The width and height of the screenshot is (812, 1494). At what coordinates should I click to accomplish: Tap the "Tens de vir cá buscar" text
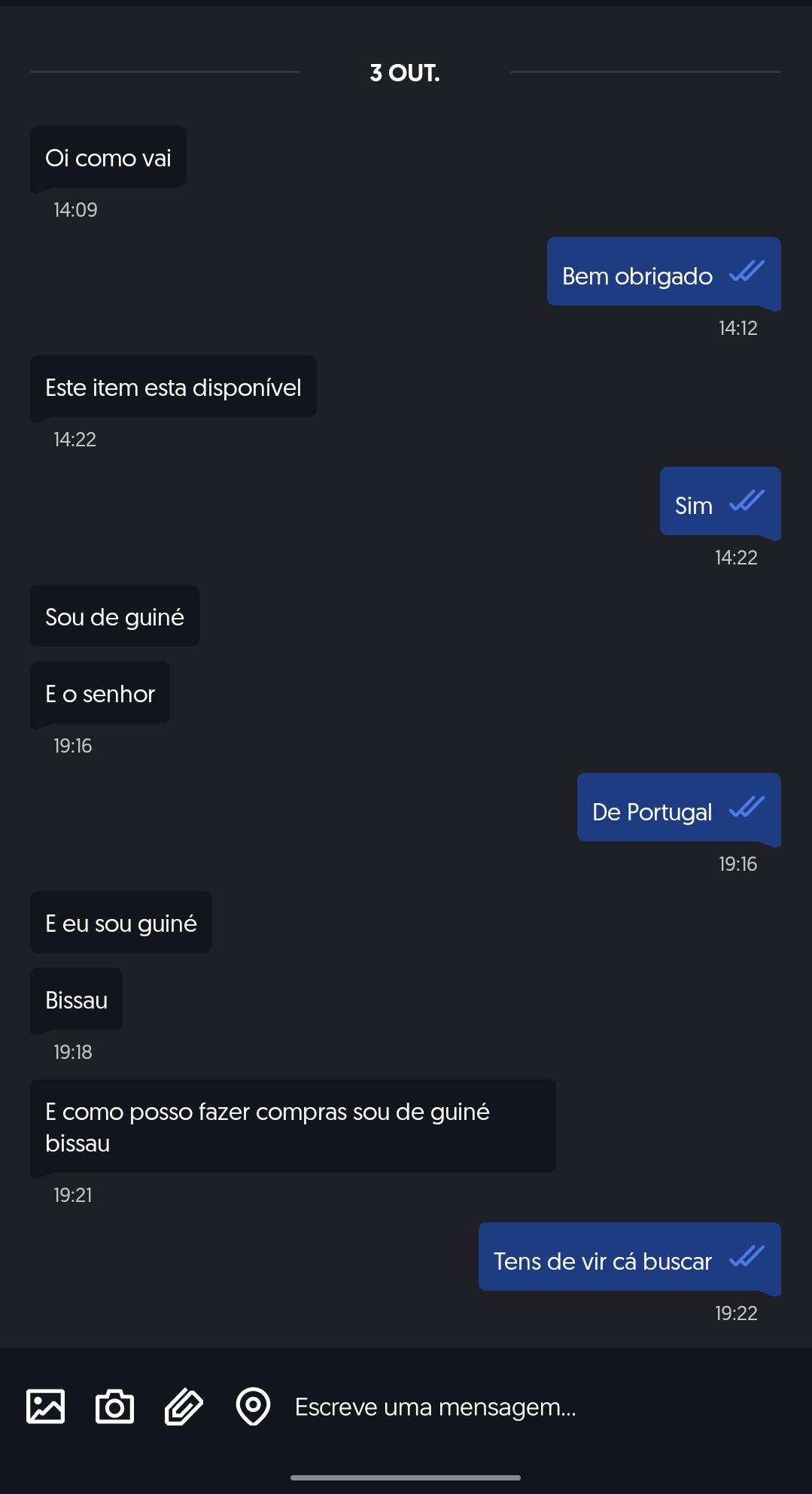point(602,1261)
